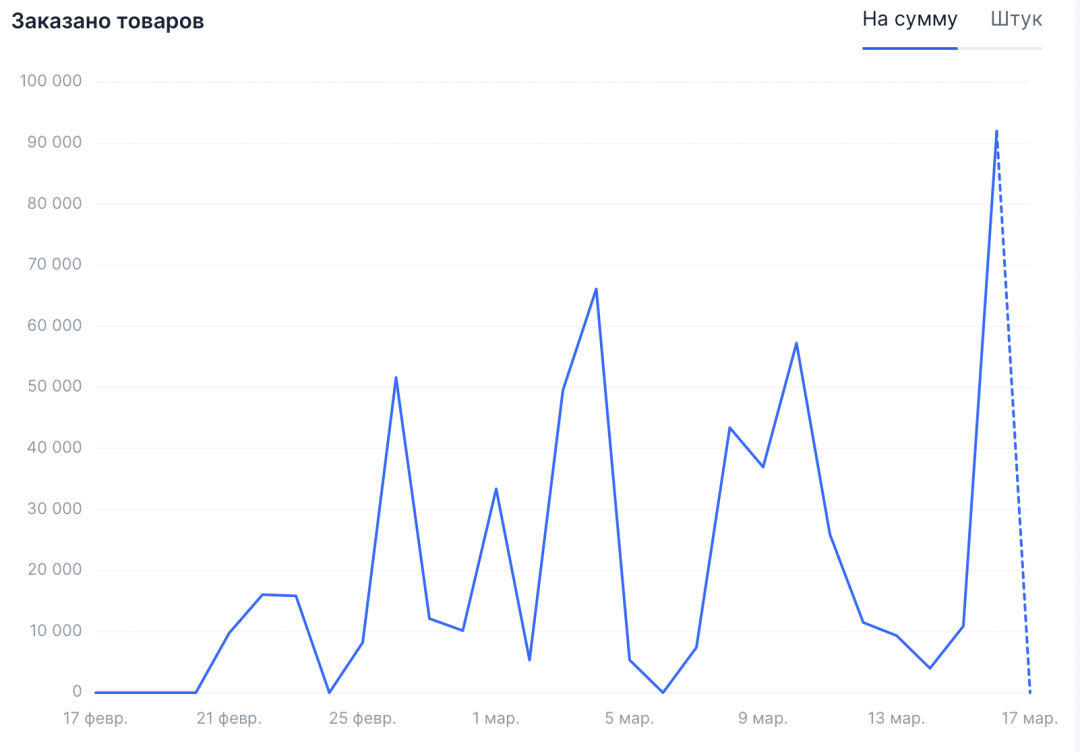Image resolution: width=1080 pixels, height=752 pixels.
Task: Click the line peak near 57 000
Action: [x=796, y=343]
